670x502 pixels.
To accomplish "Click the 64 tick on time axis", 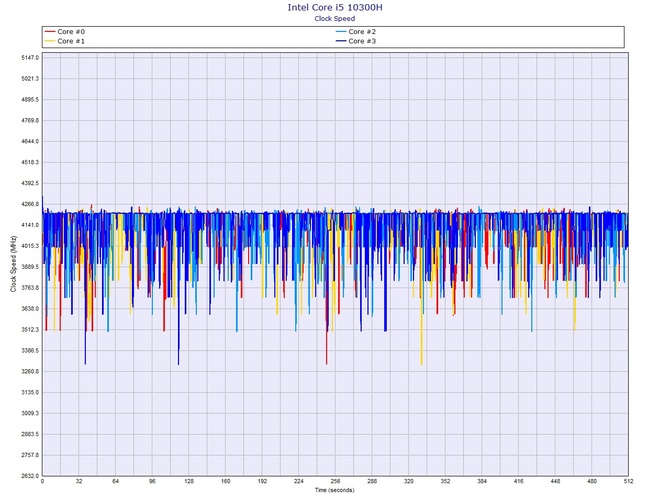I will point(115,481).
